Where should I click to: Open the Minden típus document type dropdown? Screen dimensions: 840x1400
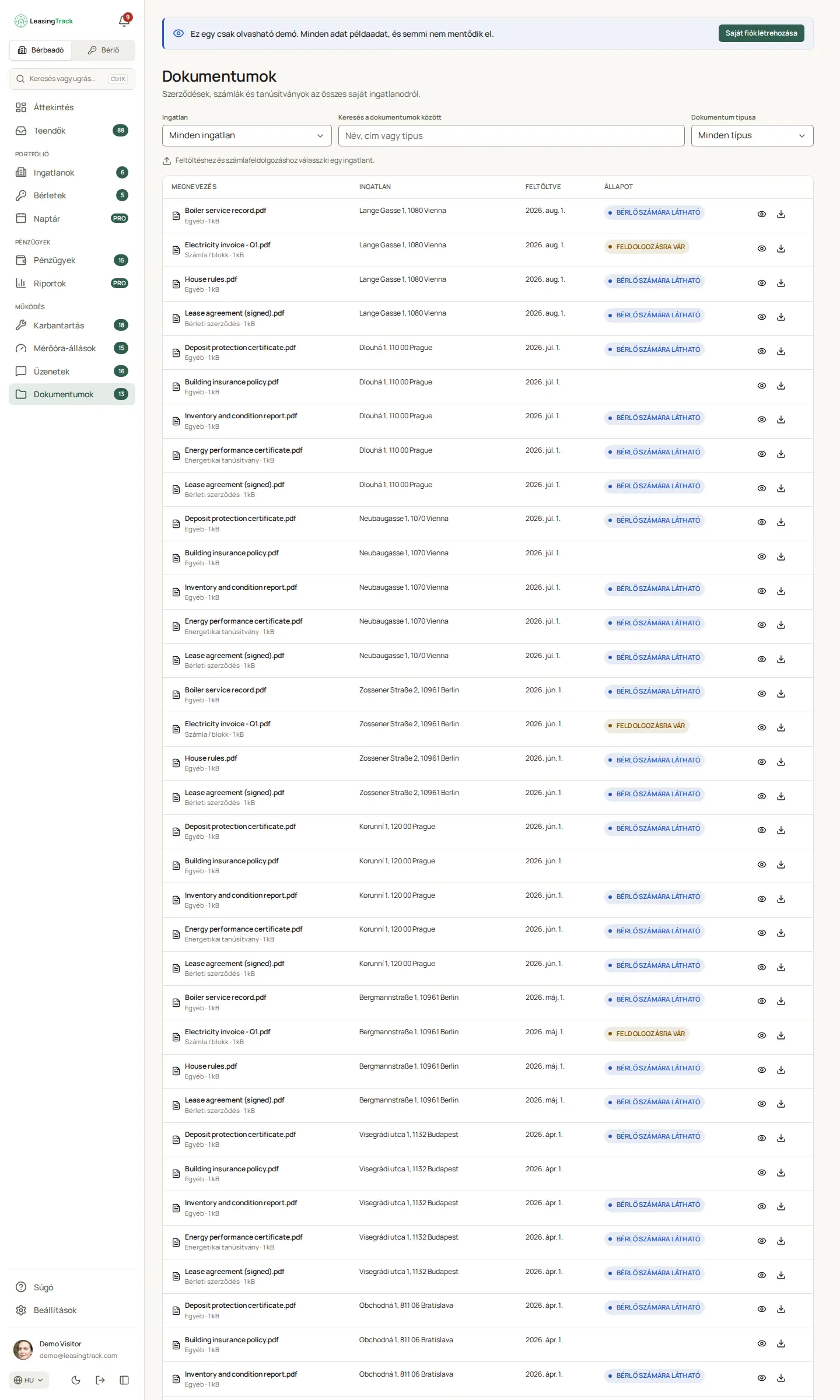pyautogui.click(x=752, y=135)
